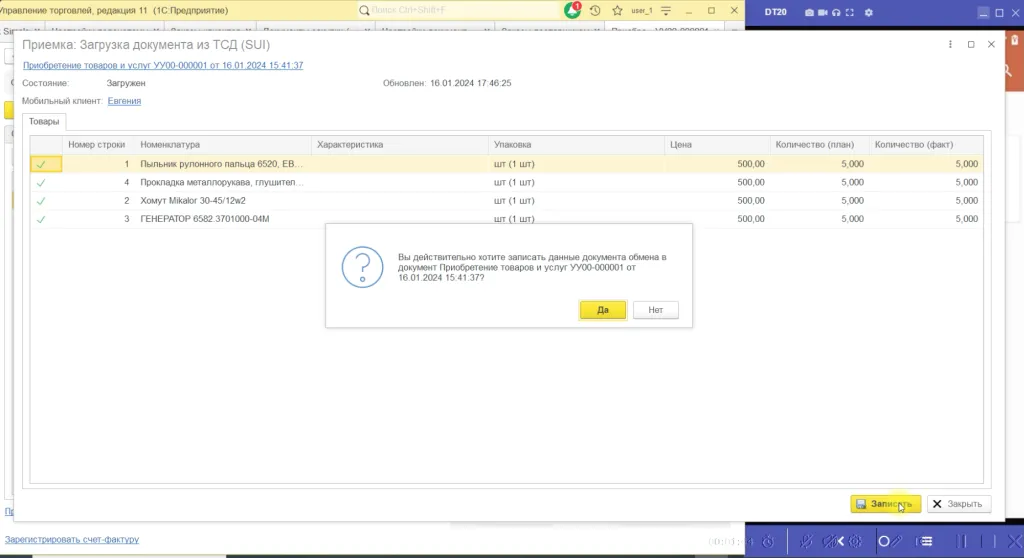Click the stopwatch timer icon in bottom toolbar
1024x558 pixels.
tap(768, 541)
